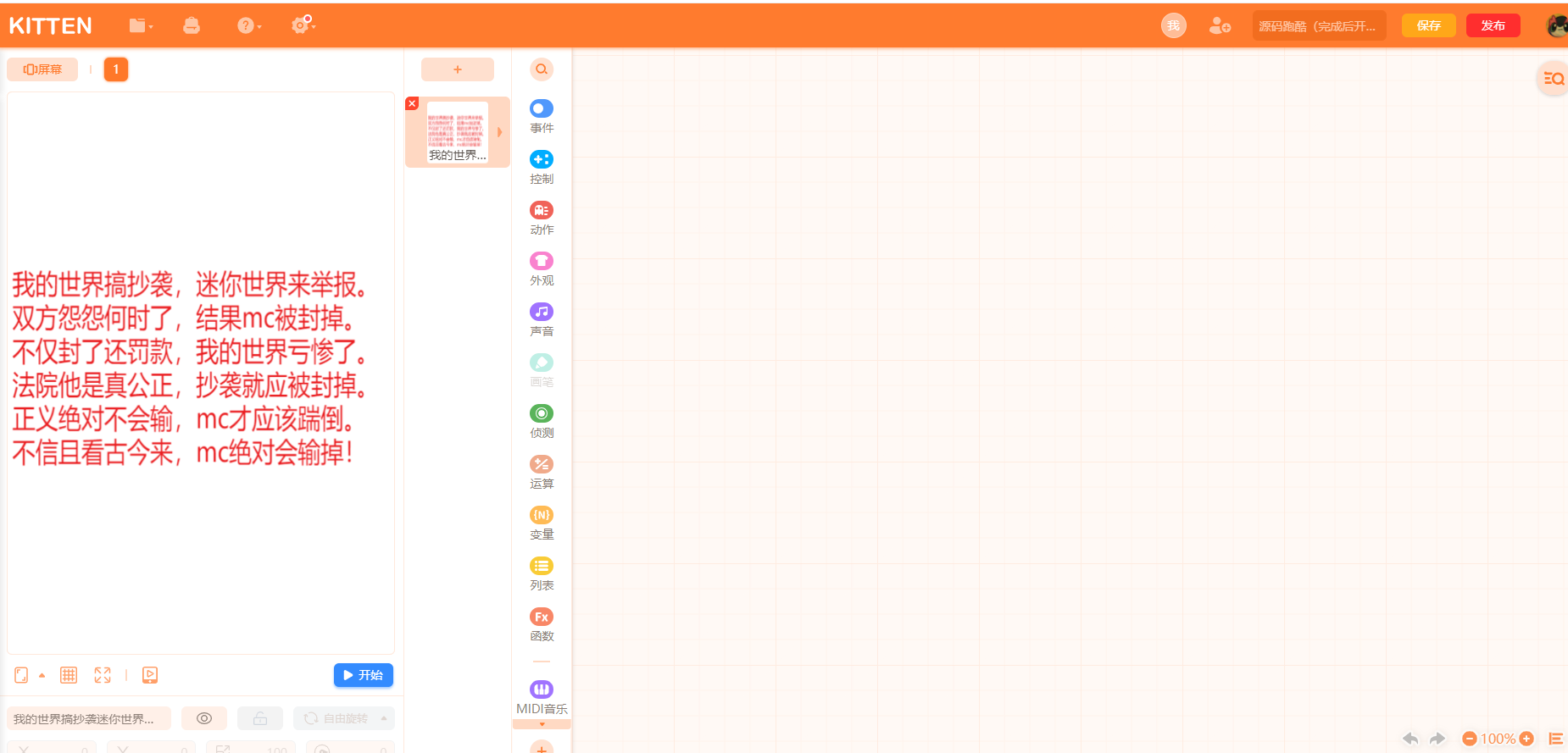Click the KITTEN logo

(50, 26)
